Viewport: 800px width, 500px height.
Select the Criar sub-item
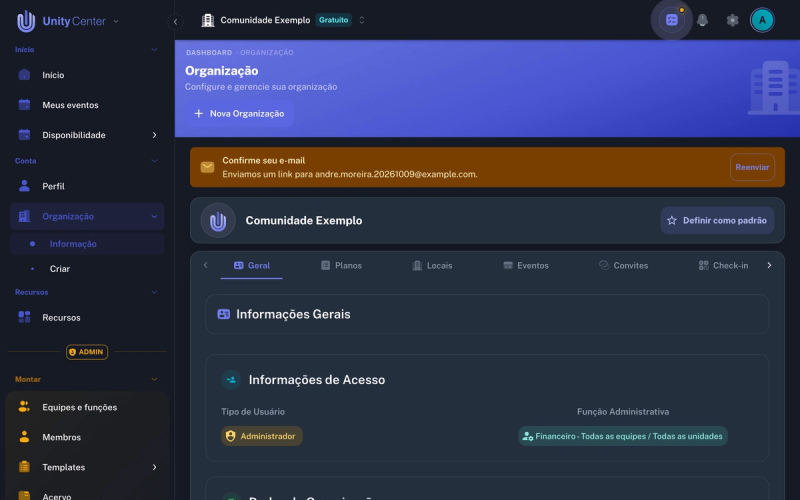(x=87, y=269)
